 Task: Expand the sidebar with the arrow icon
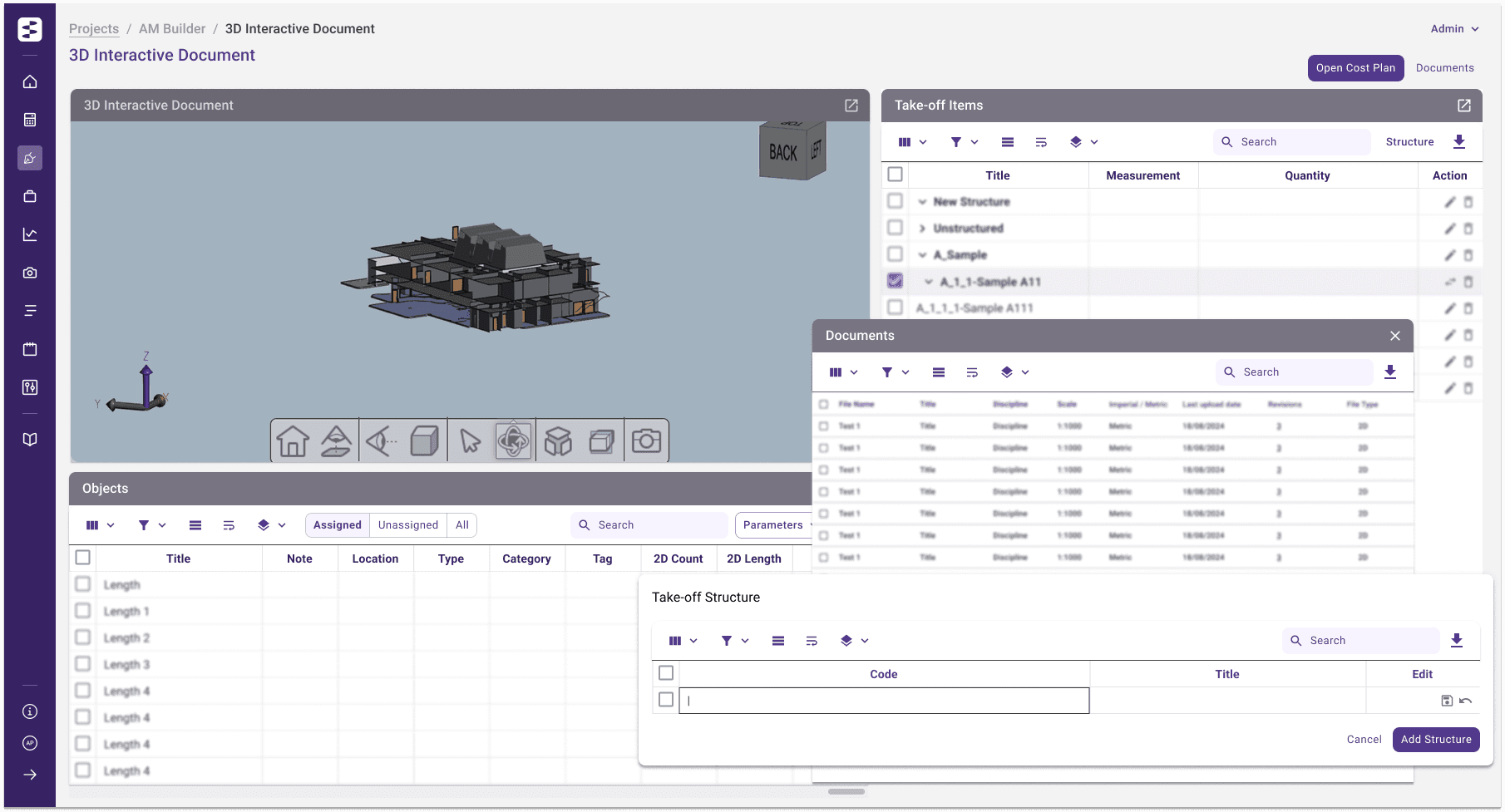30,775
